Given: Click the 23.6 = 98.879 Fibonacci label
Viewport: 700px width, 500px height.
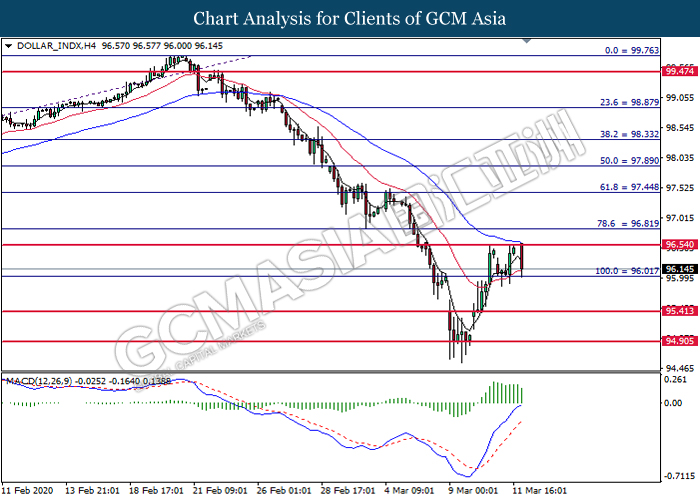Looking at the screenshot, I should point(629,102).
